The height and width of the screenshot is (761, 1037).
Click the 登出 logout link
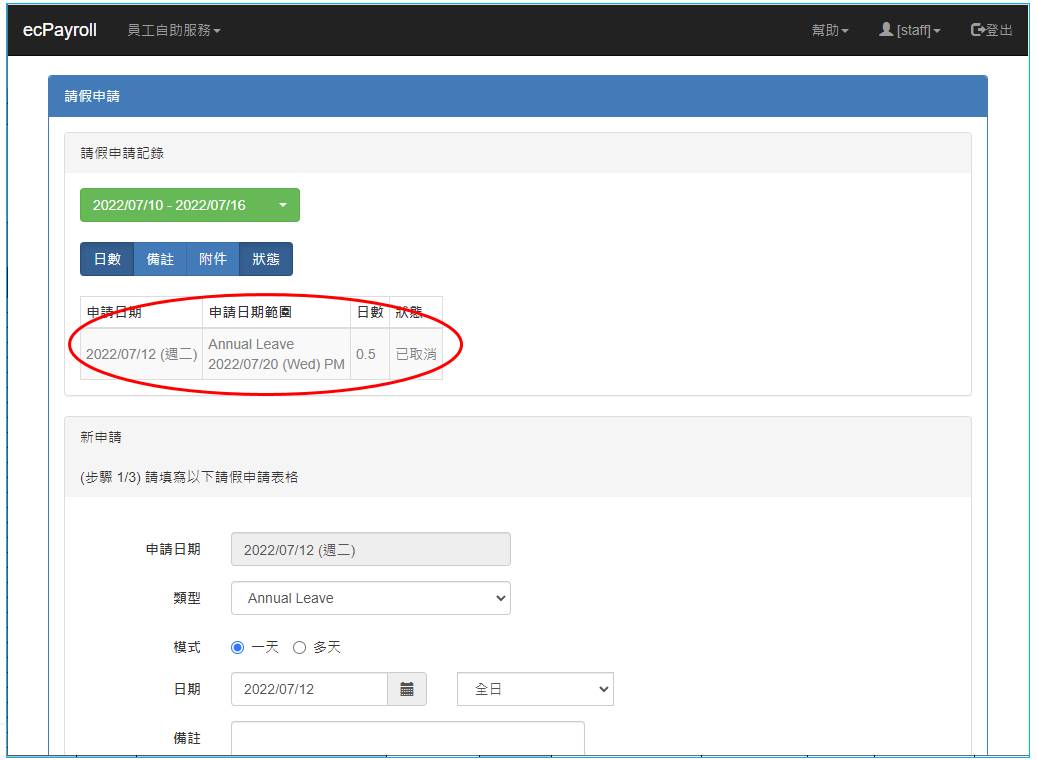tap(991, 30)
